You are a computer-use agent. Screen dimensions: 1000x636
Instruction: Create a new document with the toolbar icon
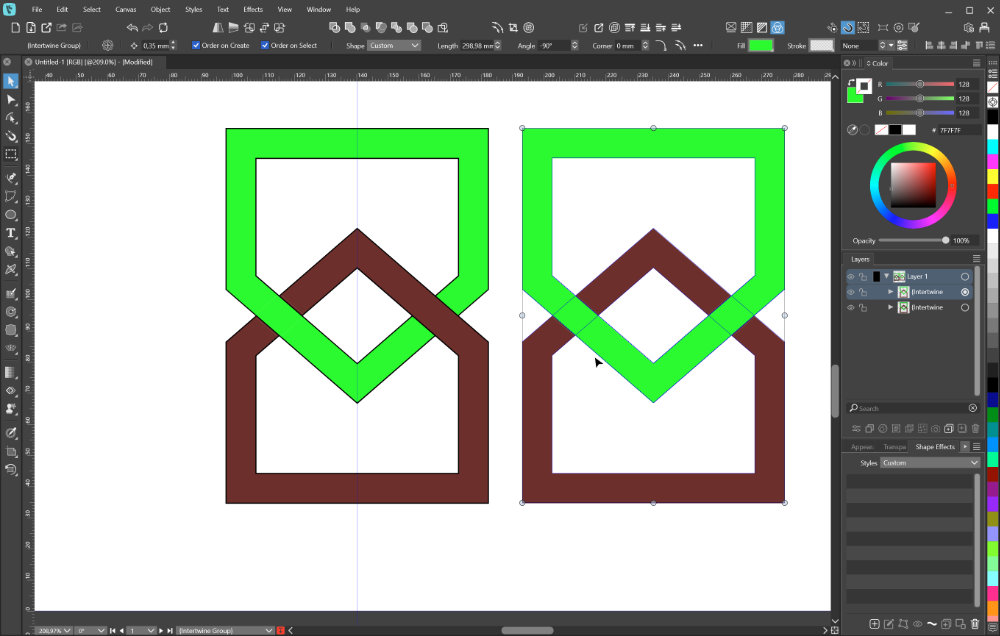point(15,28)
